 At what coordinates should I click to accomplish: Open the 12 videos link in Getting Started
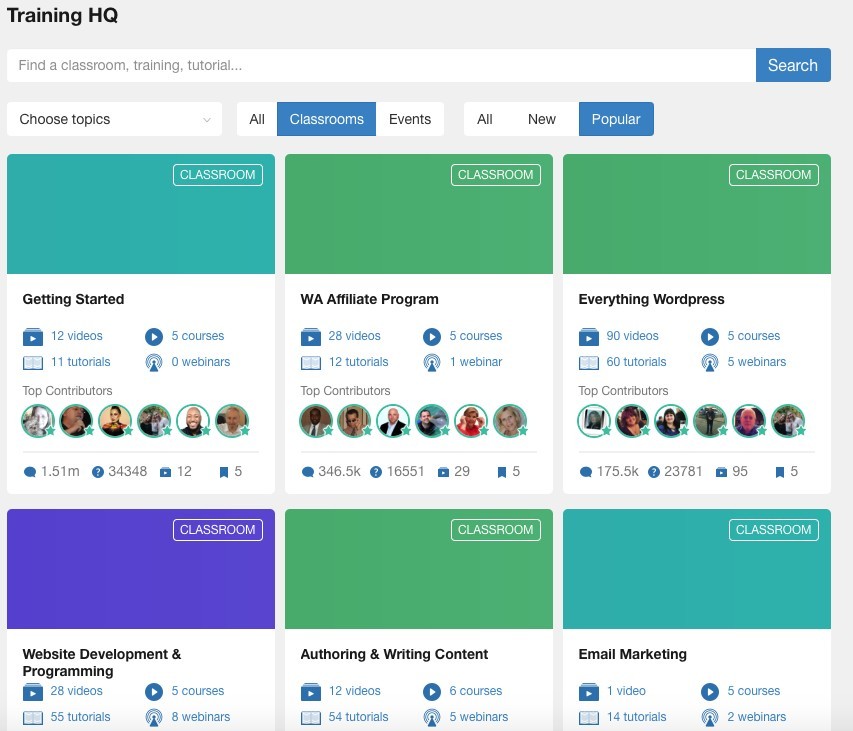click(x=77, y=336)
